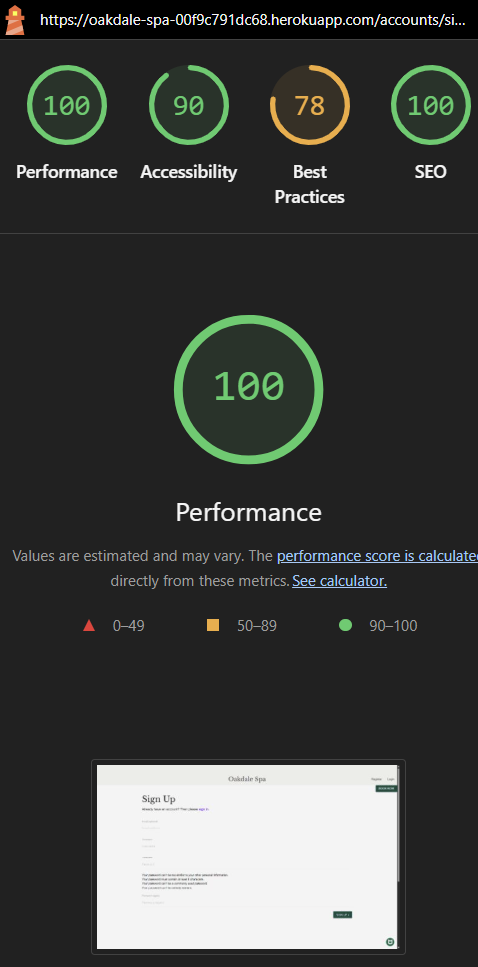
Task: Open the performance score is calculated link
Action: pos(377,556)
